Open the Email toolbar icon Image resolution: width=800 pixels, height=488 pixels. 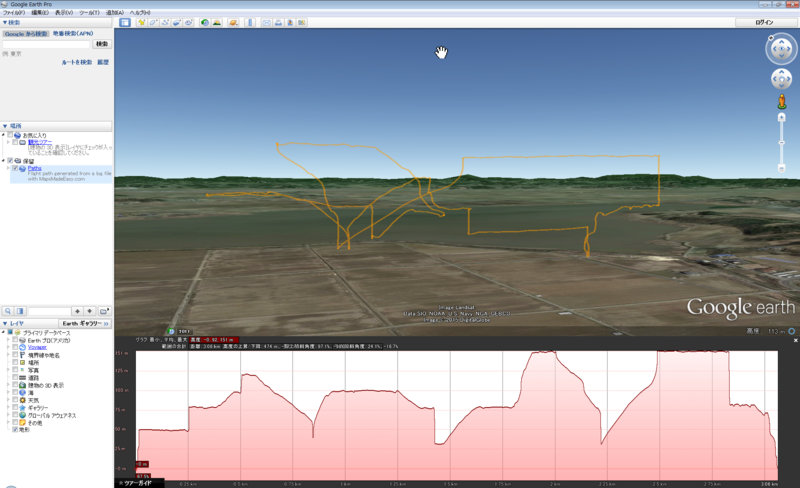coord(266,22)
